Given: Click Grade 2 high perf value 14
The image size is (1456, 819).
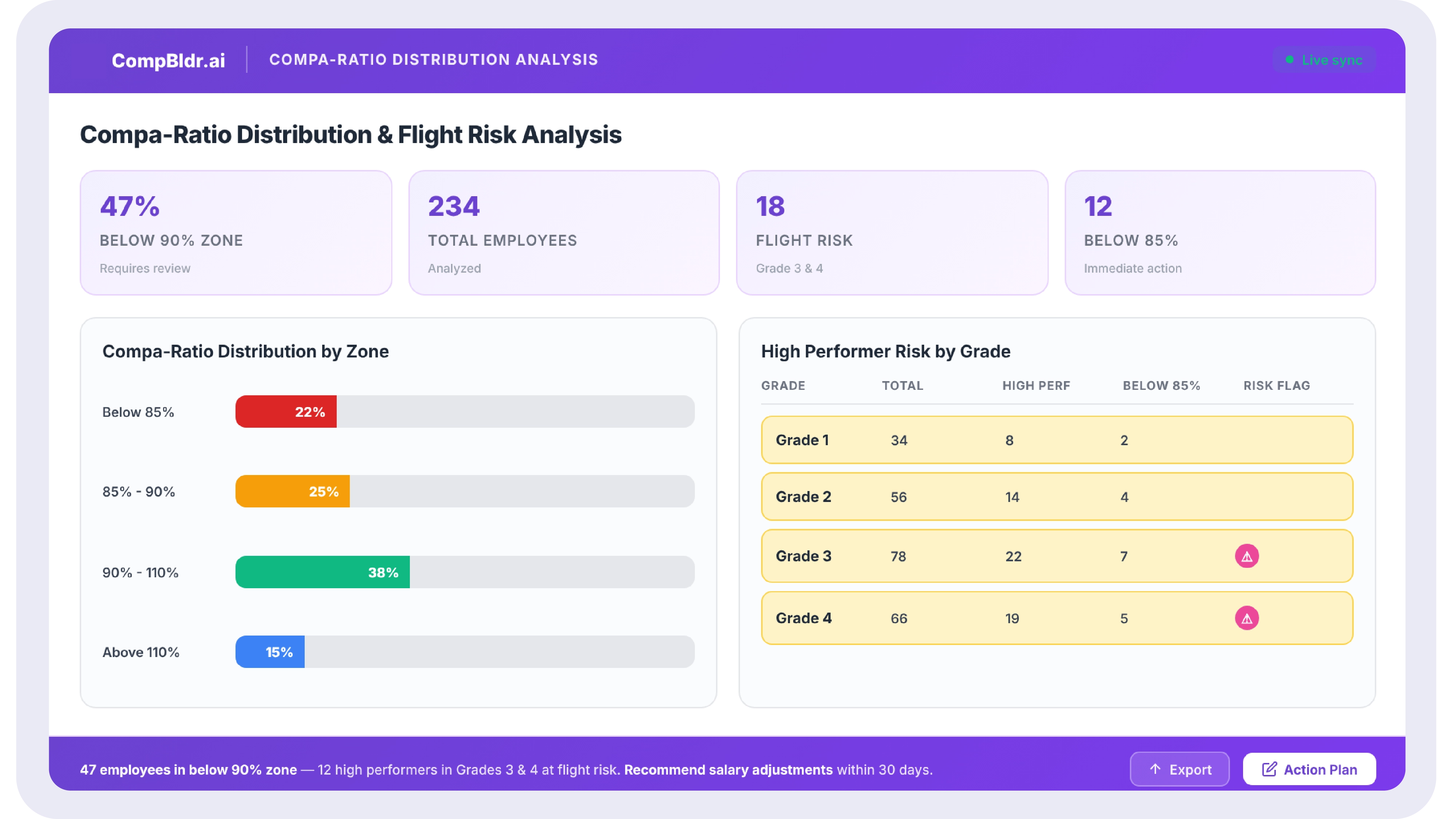Looking at the screenshot, I should pos(1012,497).
